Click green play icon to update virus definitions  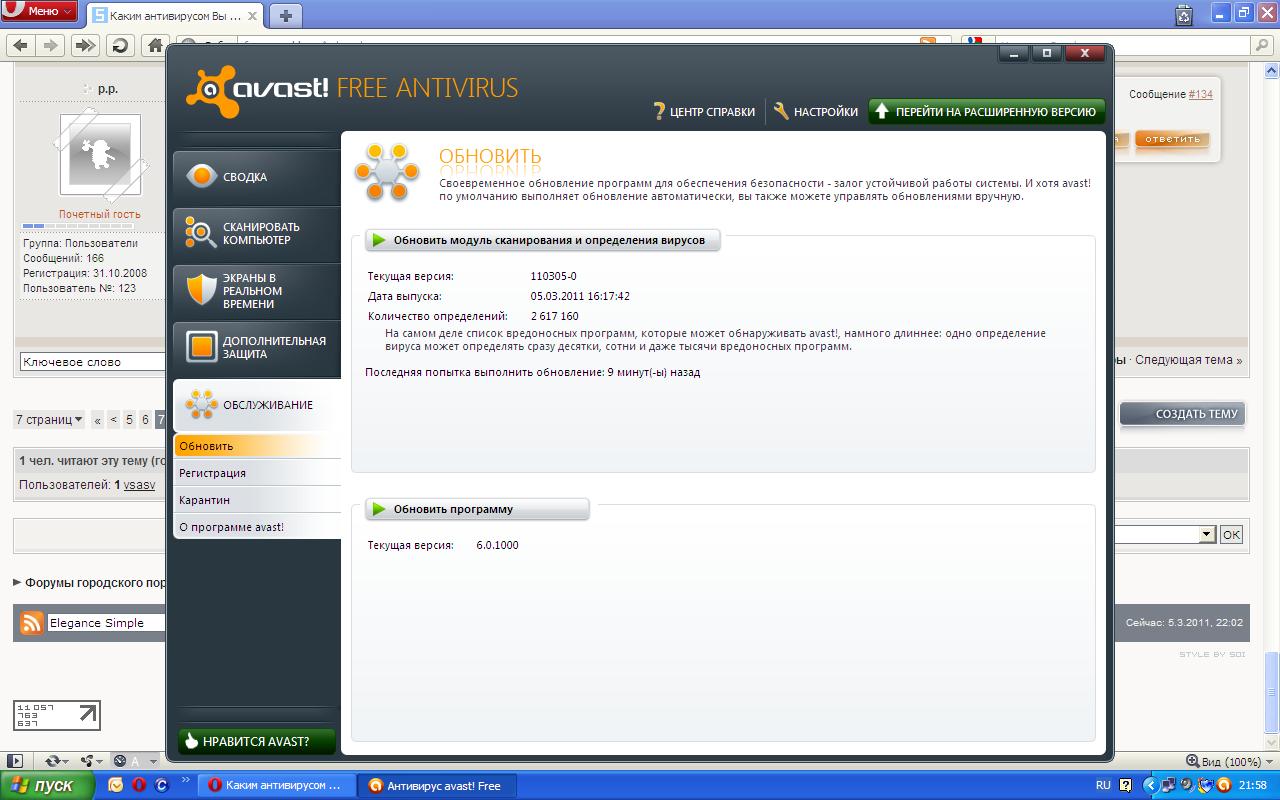coord(379,240)
